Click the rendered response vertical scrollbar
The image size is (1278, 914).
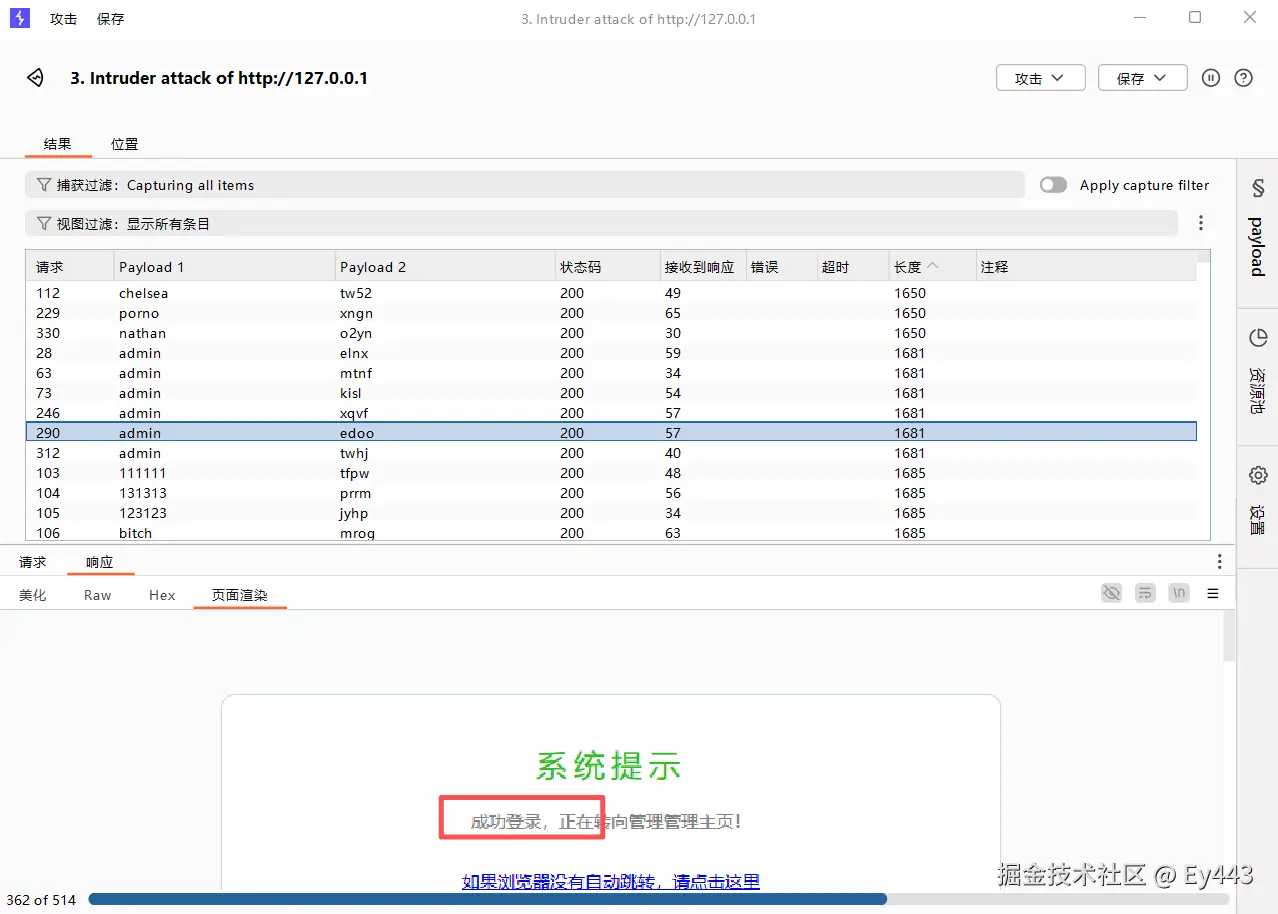point(1229,635)
